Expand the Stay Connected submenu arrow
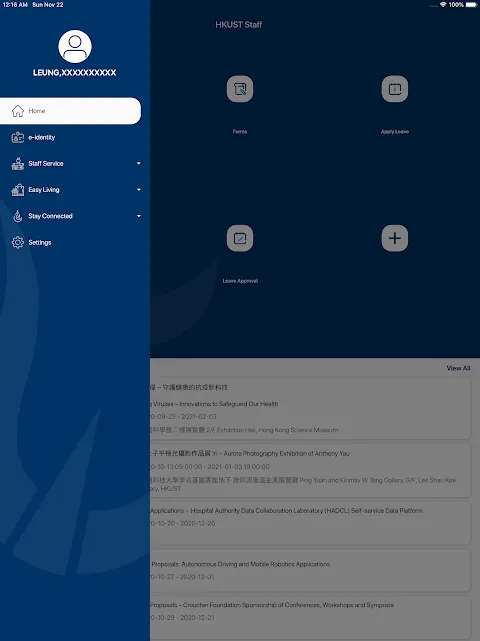Viewport: 480px width, 641px height. (x=139, y=216)
